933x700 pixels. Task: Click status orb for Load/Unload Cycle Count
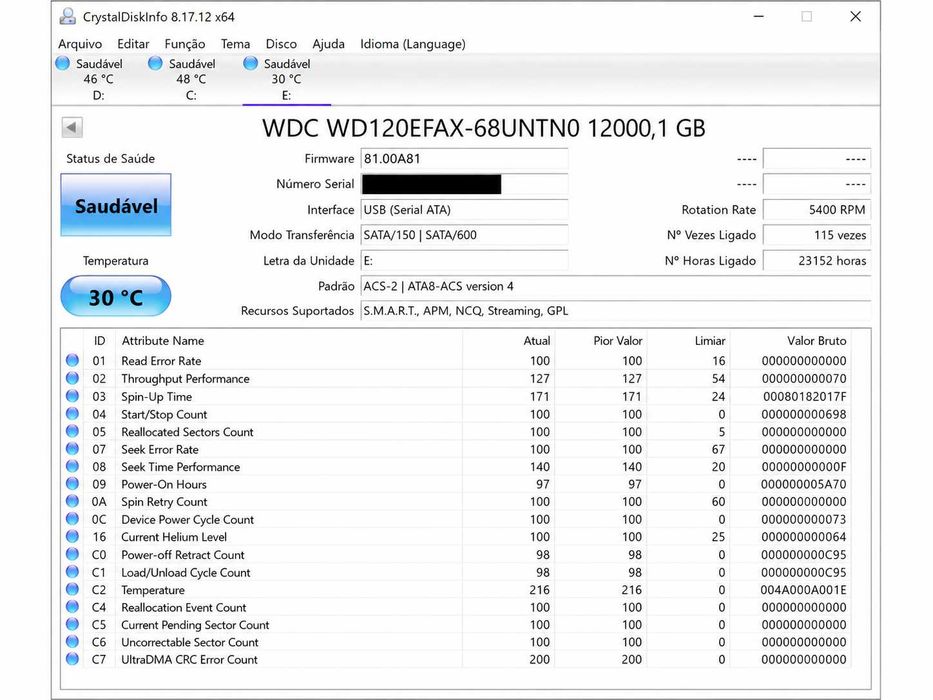pyautogui.click(x=73, y=572)
